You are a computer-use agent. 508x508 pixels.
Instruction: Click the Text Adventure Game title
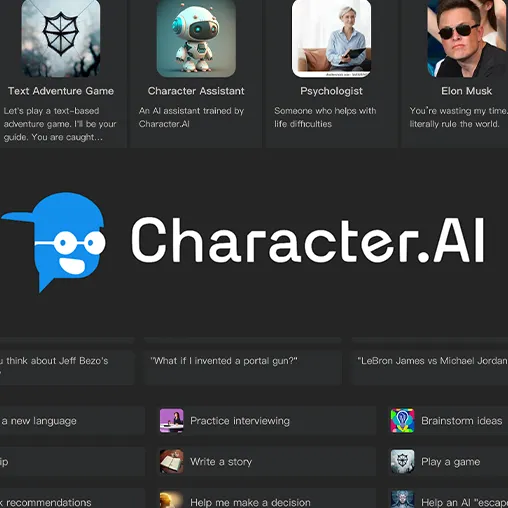(61, 91)
